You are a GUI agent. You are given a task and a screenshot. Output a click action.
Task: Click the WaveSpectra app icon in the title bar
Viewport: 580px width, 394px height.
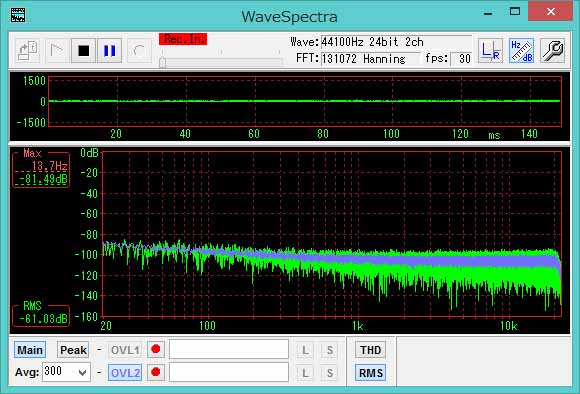pos(18,15)
